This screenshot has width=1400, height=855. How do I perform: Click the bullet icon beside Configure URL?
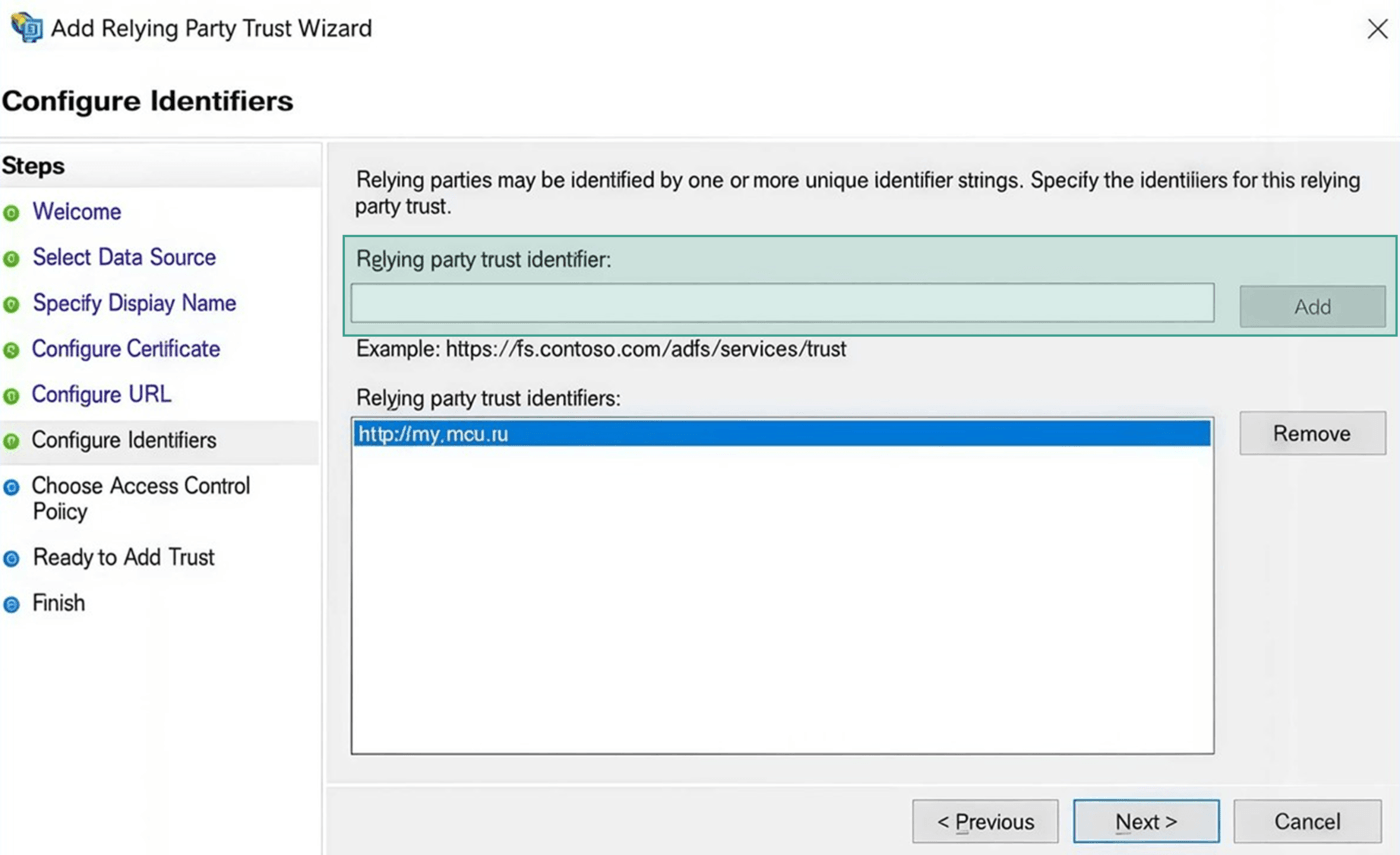[x=11, y=396]
